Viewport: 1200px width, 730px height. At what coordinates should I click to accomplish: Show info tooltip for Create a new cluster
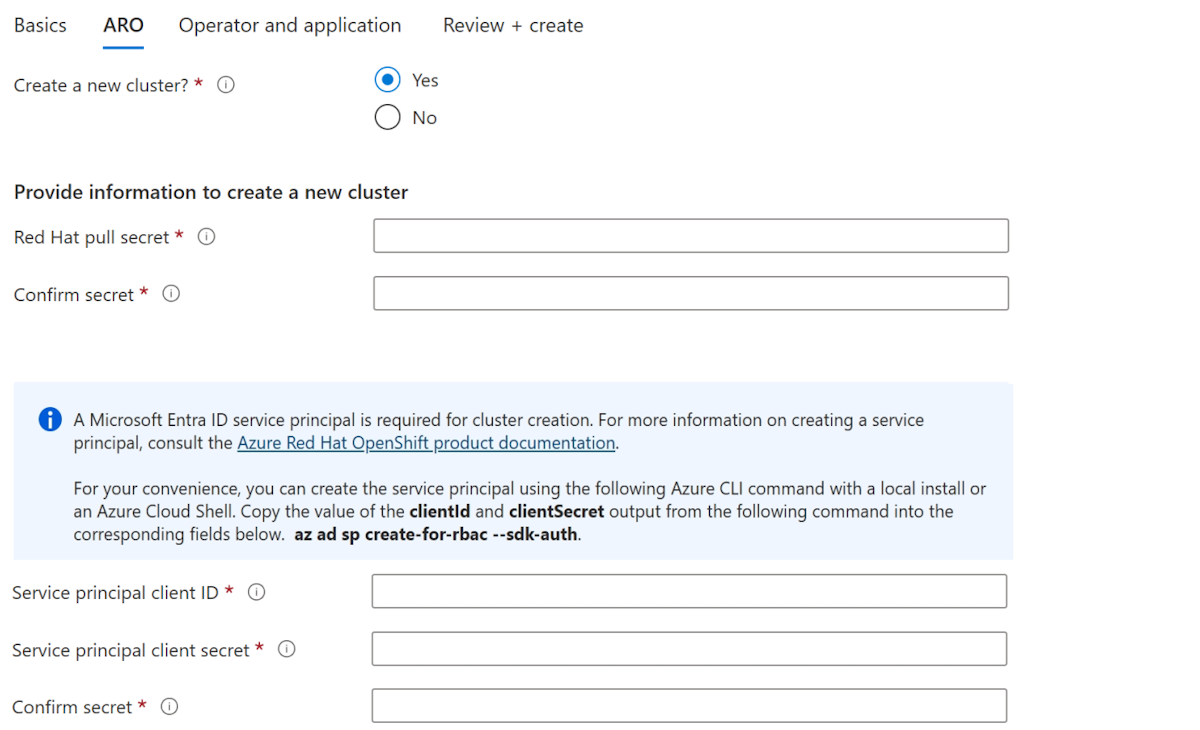click(x=226, y=85)
